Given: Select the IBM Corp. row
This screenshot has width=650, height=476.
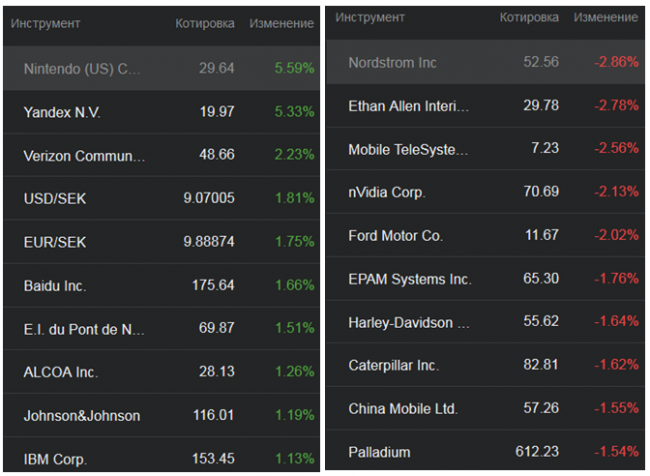Looking at the screenshot, I should [x=55, y=459].
